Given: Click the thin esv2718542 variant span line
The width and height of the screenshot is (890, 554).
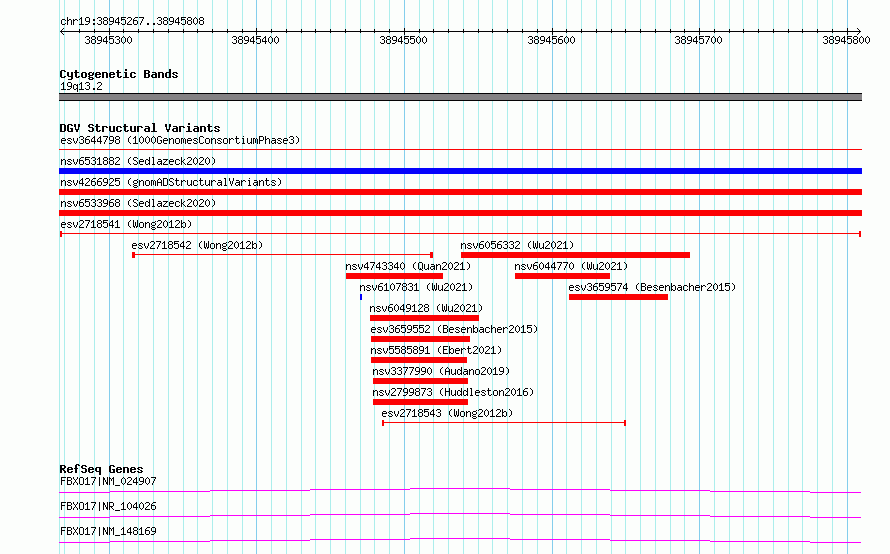Looking at the screenshot, I should pyautogui.click(x=283, y=255).
